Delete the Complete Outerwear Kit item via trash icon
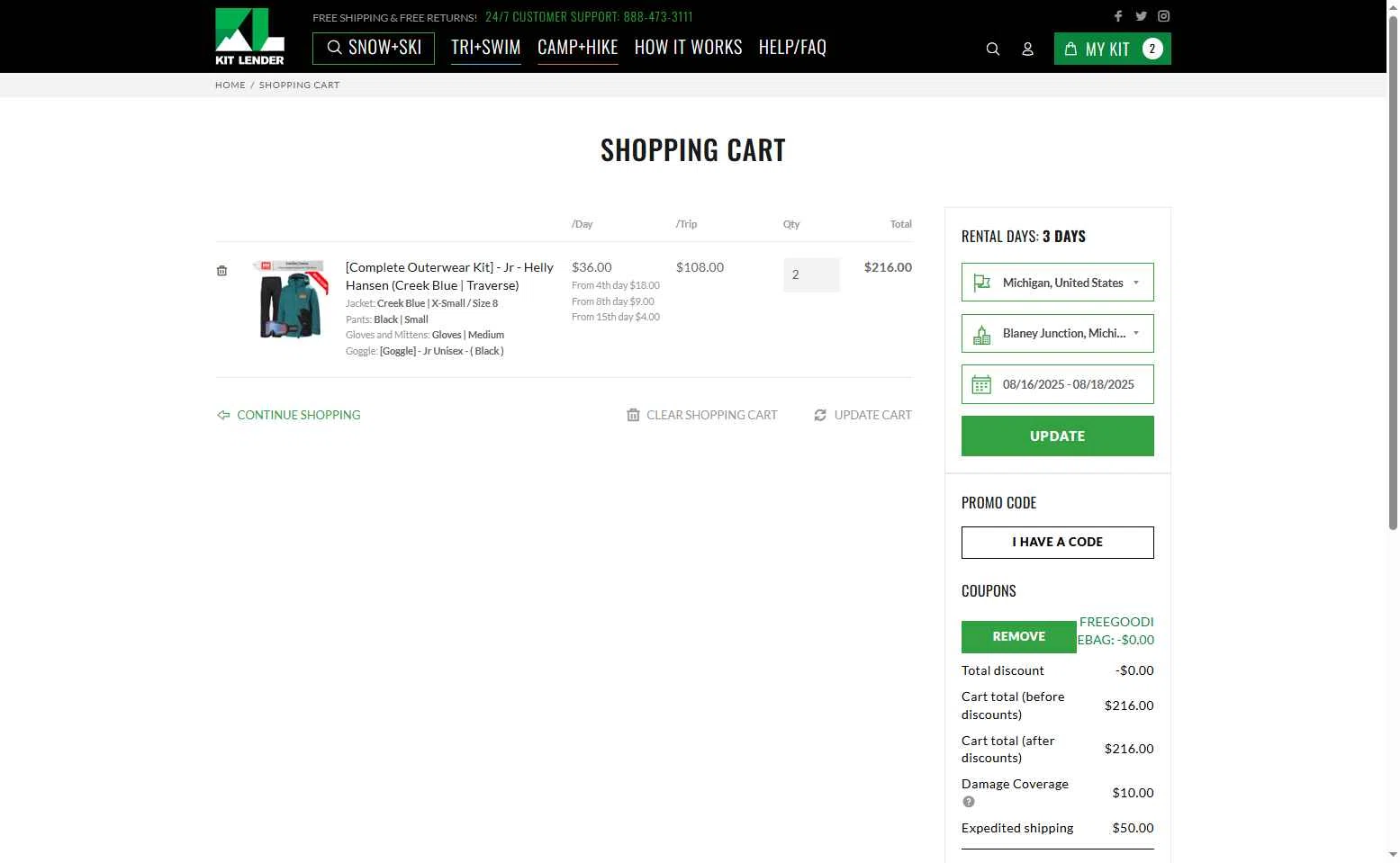Viewport: 1400px width, 863px height. [x=221, y=271]
